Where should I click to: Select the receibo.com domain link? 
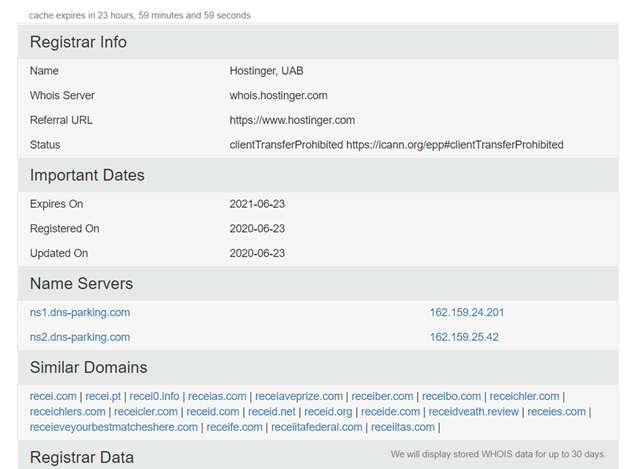tap(450, 396)
